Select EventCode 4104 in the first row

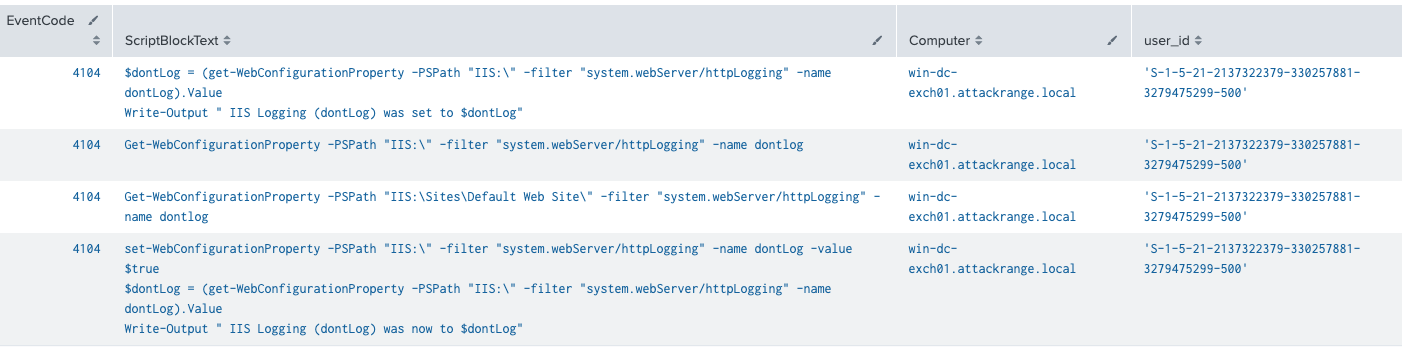(x=87, y=73)
